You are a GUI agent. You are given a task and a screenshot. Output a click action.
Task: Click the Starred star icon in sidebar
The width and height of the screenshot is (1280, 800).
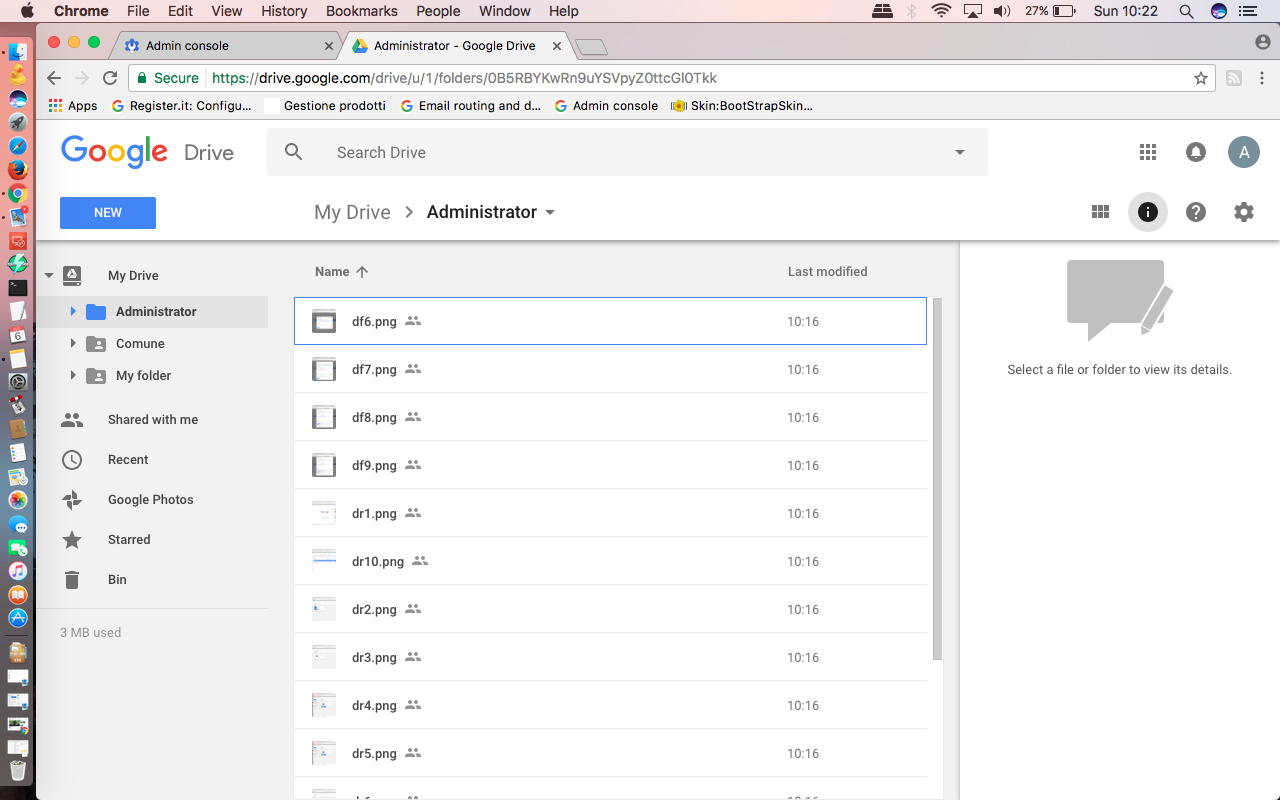72,540
